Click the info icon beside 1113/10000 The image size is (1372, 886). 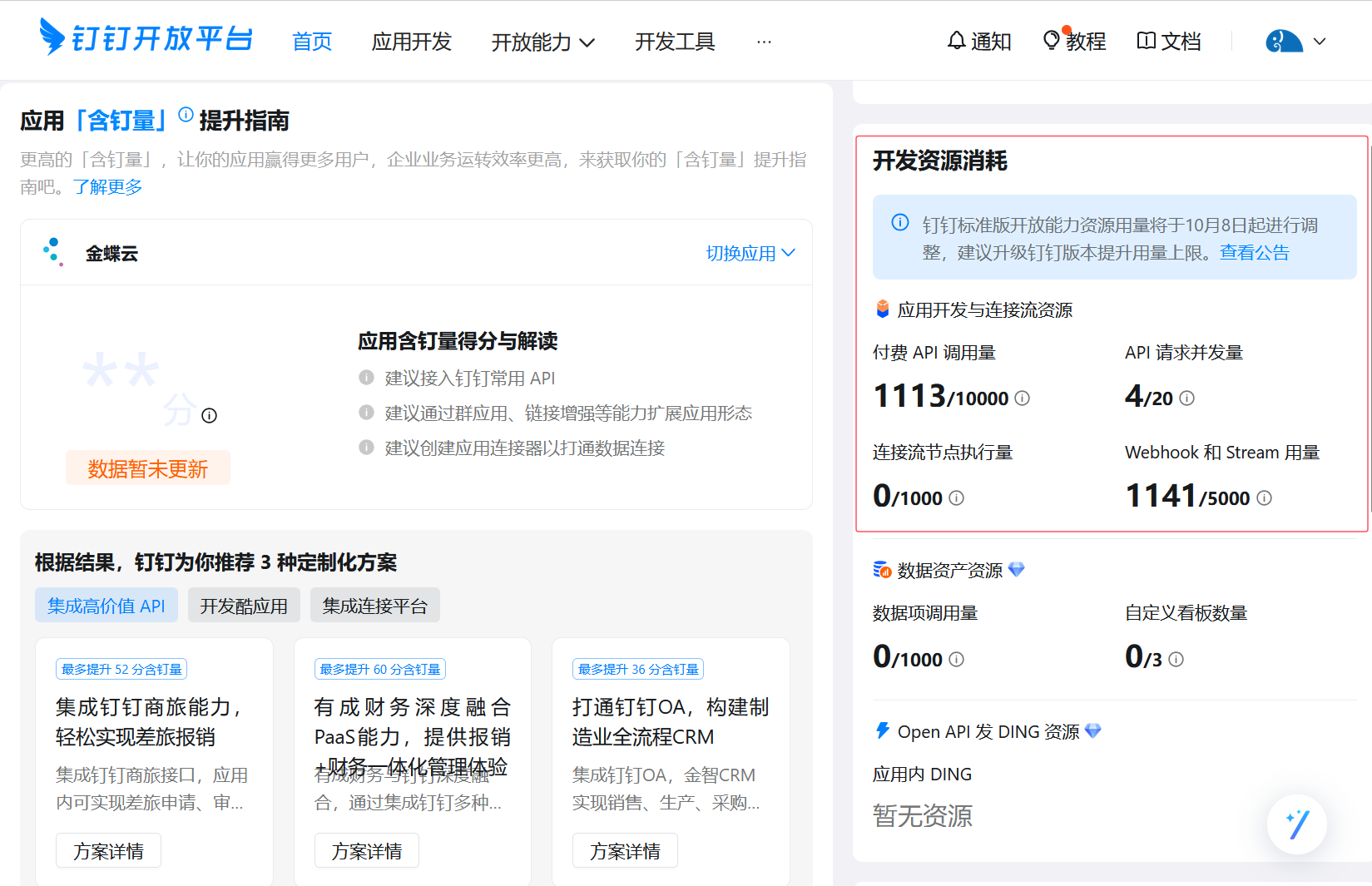(1023, 398)
